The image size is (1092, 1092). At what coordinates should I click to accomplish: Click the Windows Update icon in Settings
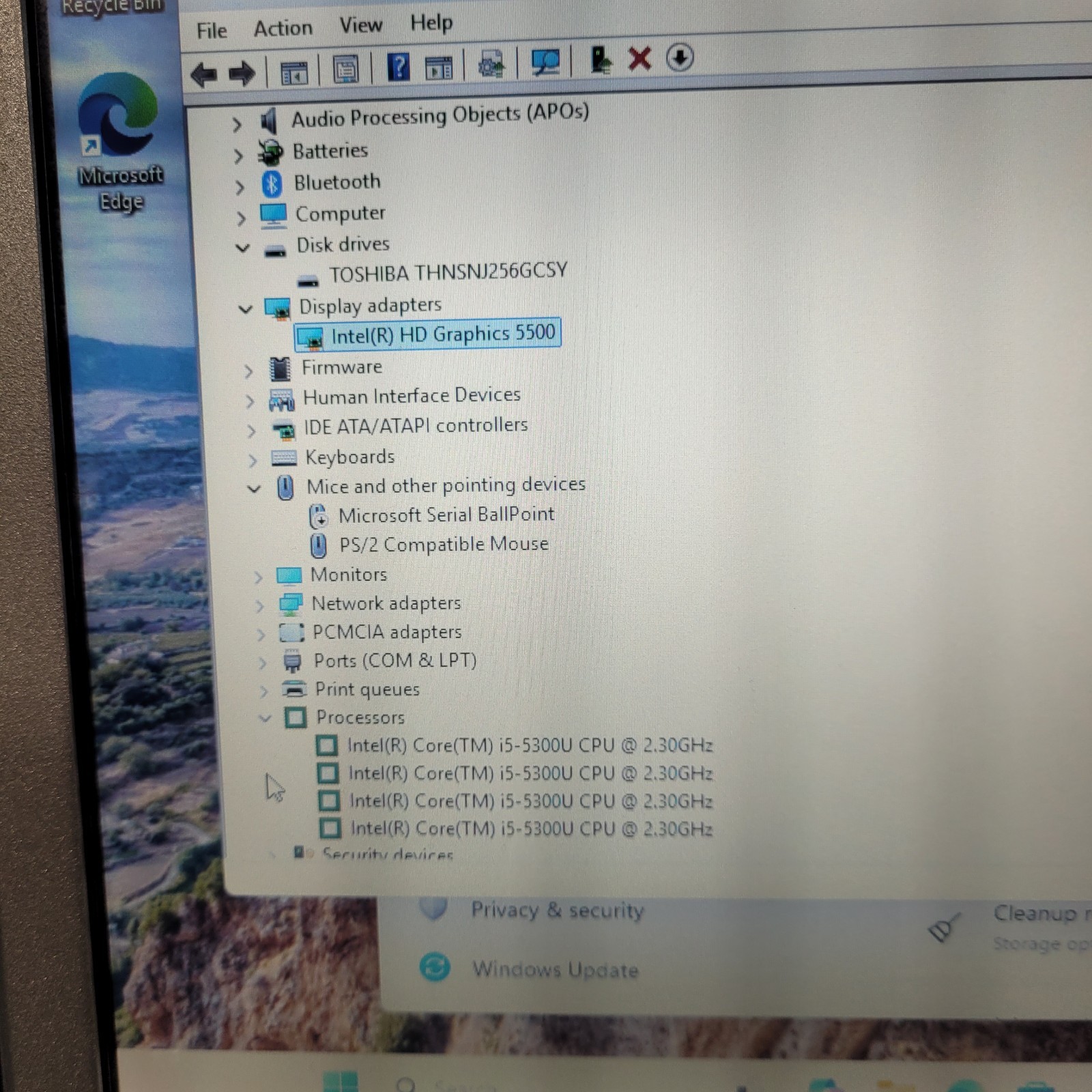(x=435, y=966)
